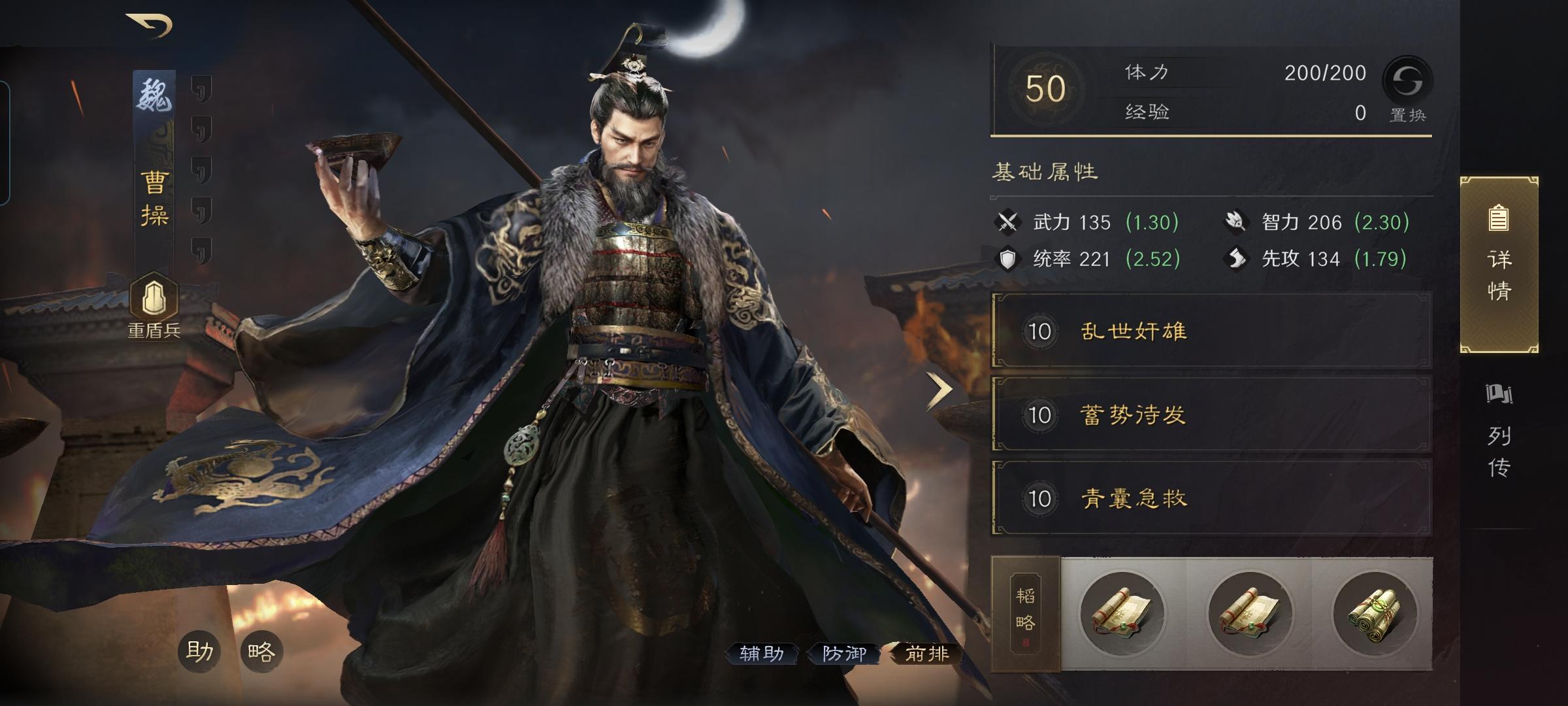
Task: Select the 重盾兵 troop type icon
Action: [154, 298]
